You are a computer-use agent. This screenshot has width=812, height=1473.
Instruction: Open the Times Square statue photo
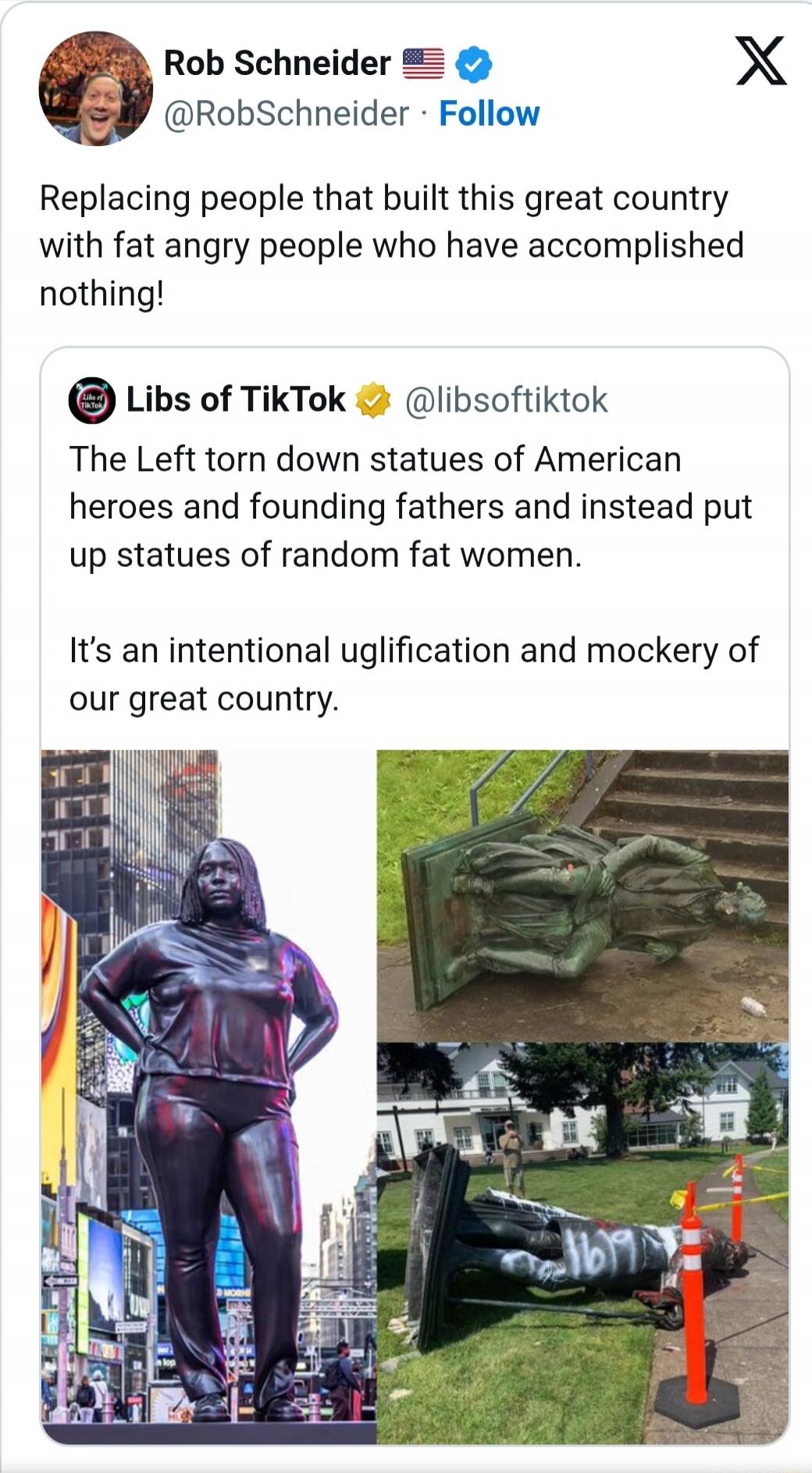(x=208, y=1097)
